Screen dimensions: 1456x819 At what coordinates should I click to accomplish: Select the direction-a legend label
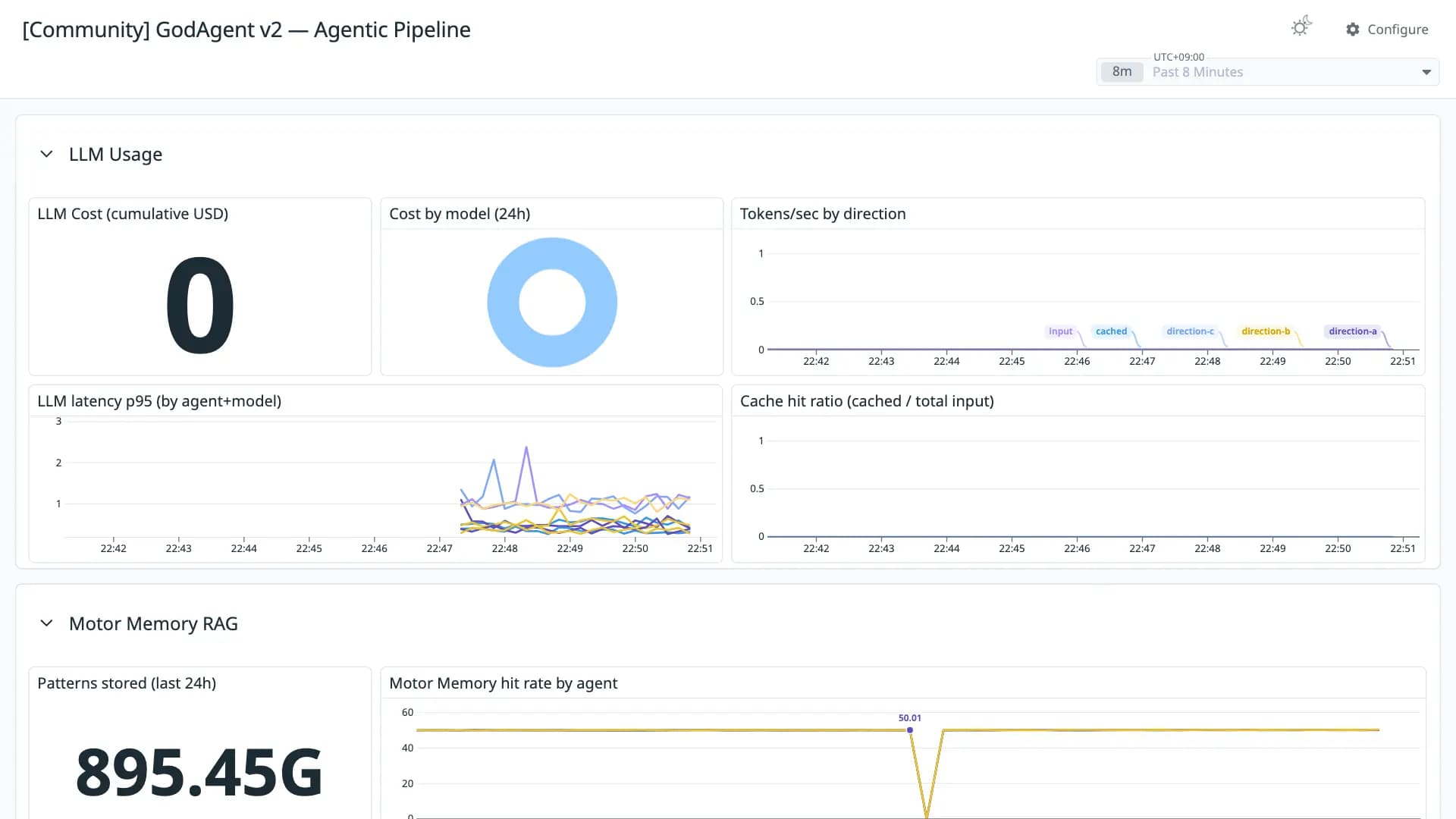pyautogui.click(x=1353, y=331)
